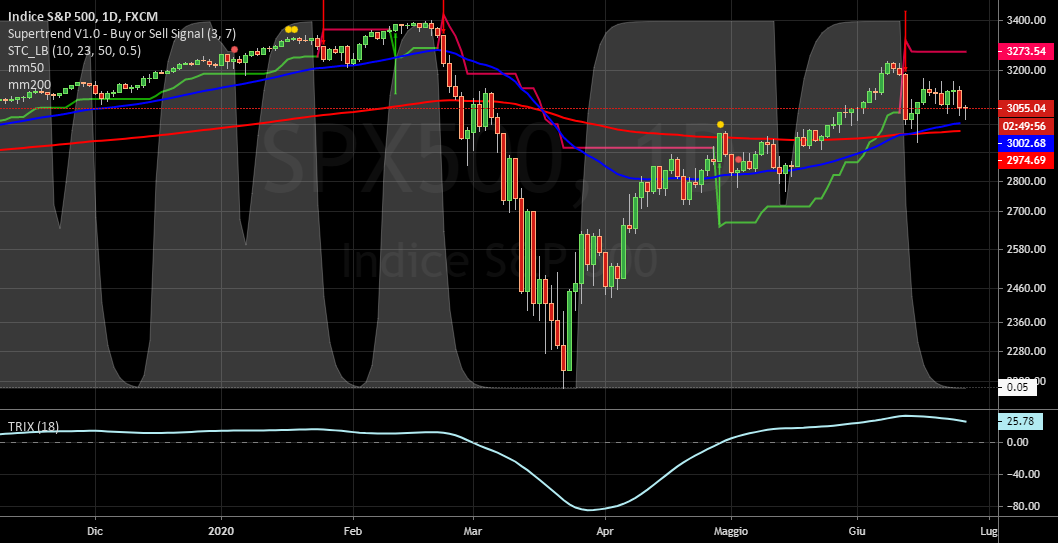
Task: Click the 2700.00 price axis label
Action: point(1026,212)
